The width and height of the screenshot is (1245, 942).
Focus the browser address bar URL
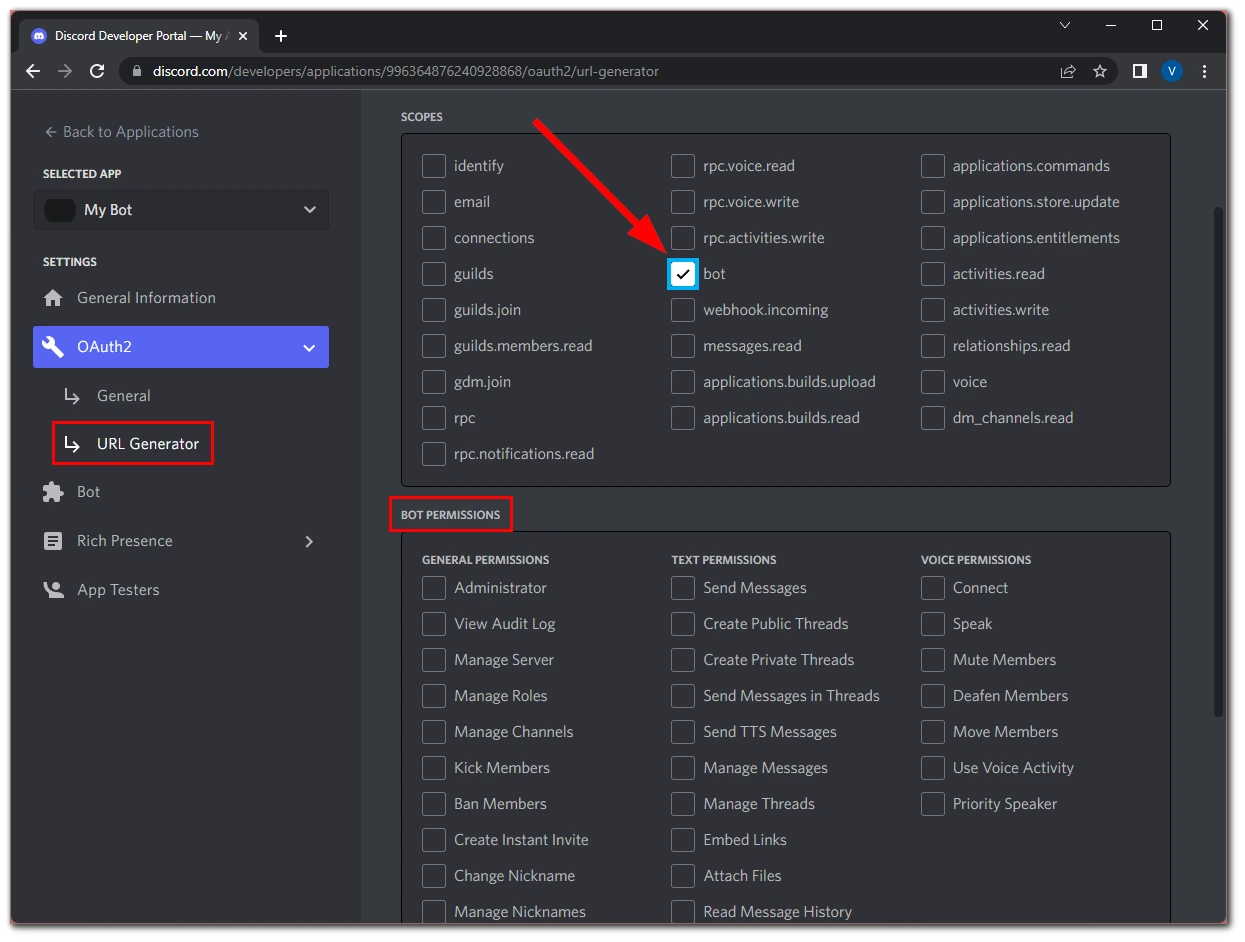tap(406, 71)
